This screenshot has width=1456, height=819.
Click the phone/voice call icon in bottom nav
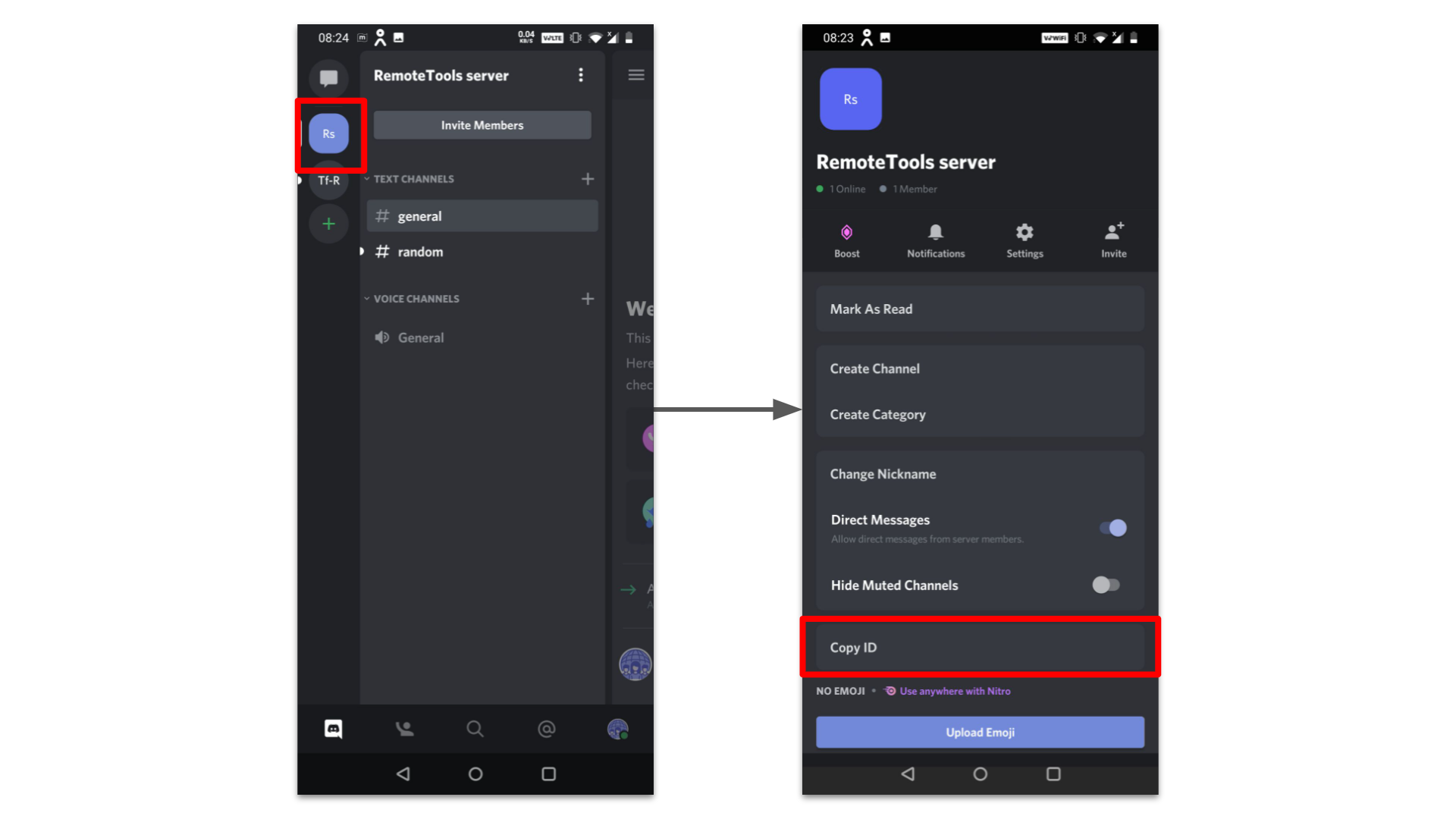point(405,729)
